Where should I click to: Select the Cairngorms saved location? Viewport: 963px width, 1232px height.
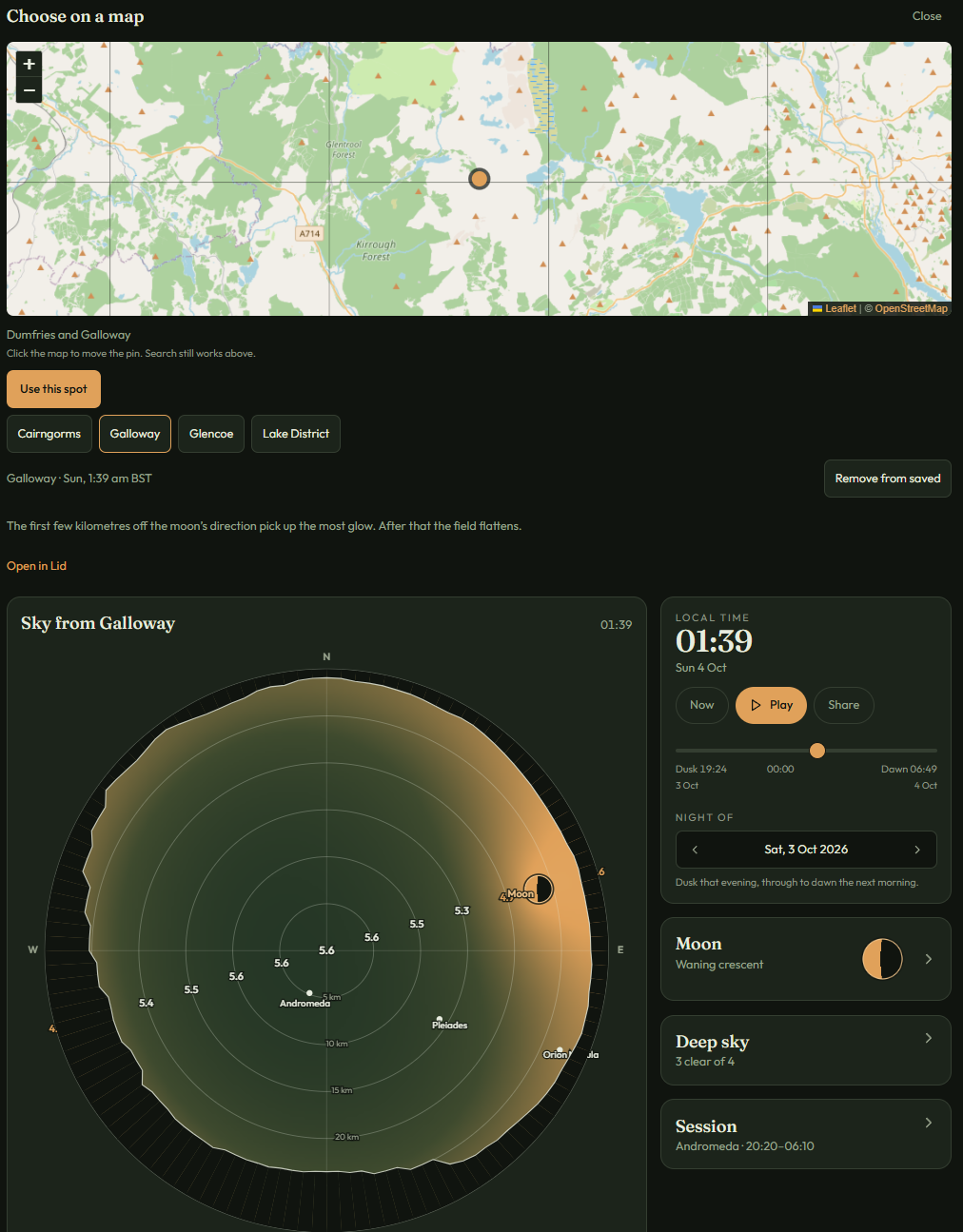49,434
